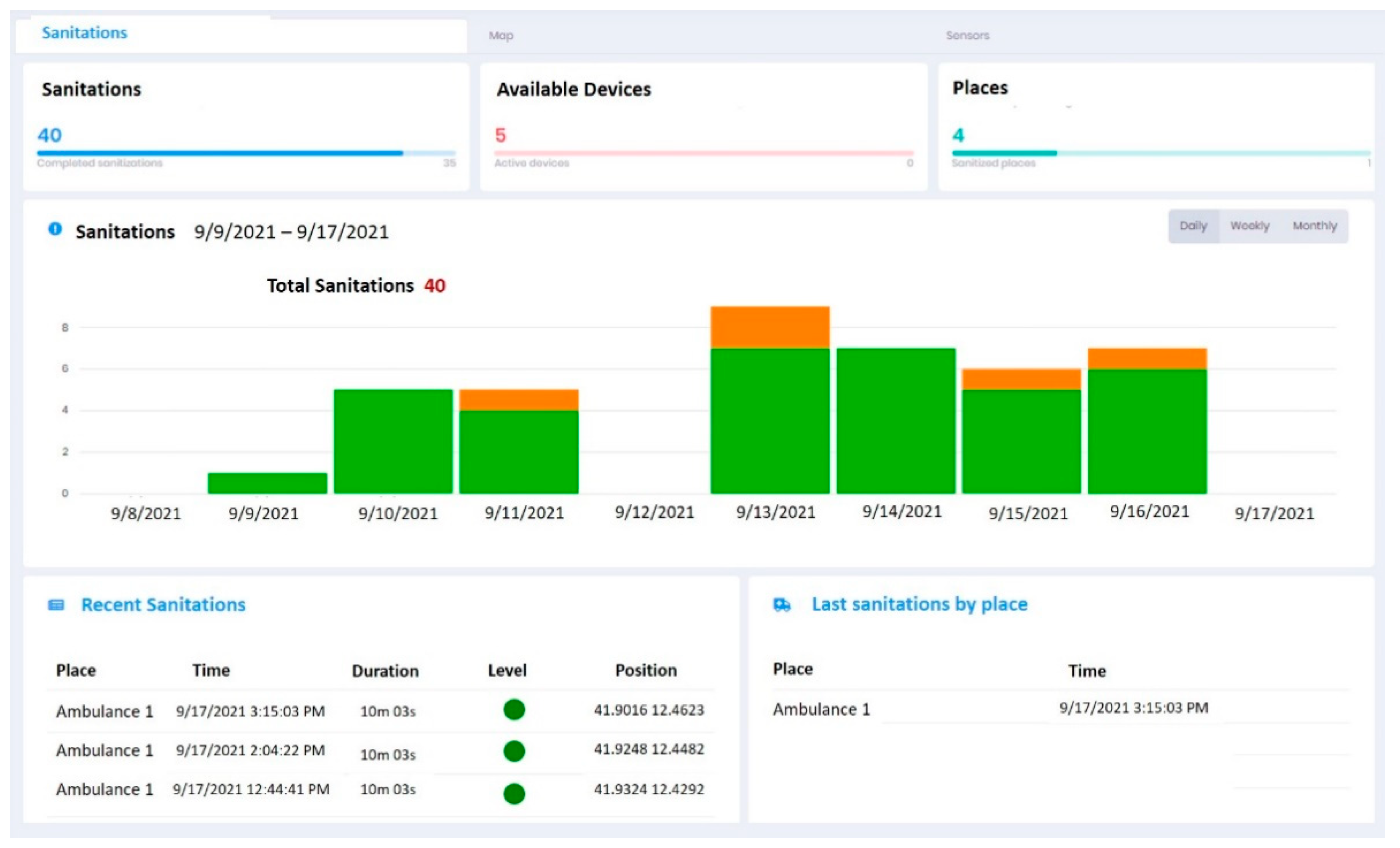Image resolution: width=1400 pixels, height=848 pixels.
Task: Switch chart to Weekly view
Action: [x=1250, y=226]
